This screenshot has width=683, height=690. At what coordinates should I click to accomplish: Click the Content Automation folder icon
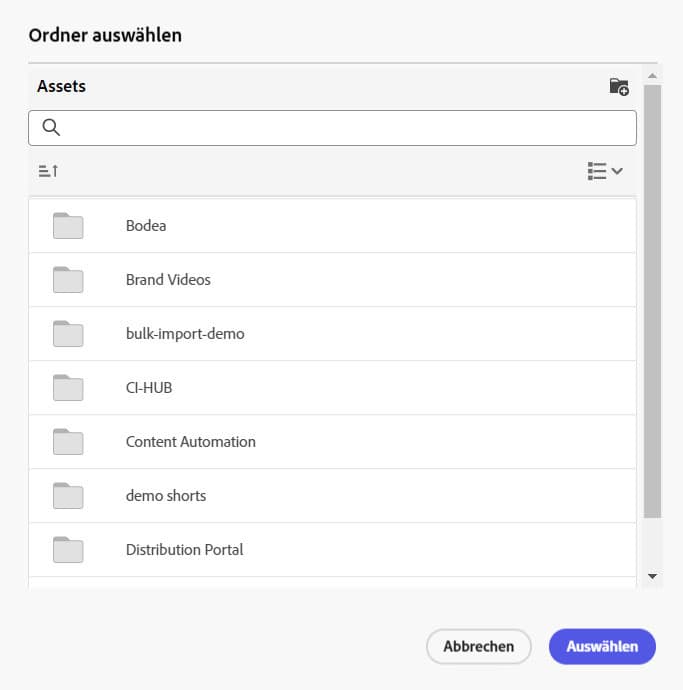(x=68, y=442)
